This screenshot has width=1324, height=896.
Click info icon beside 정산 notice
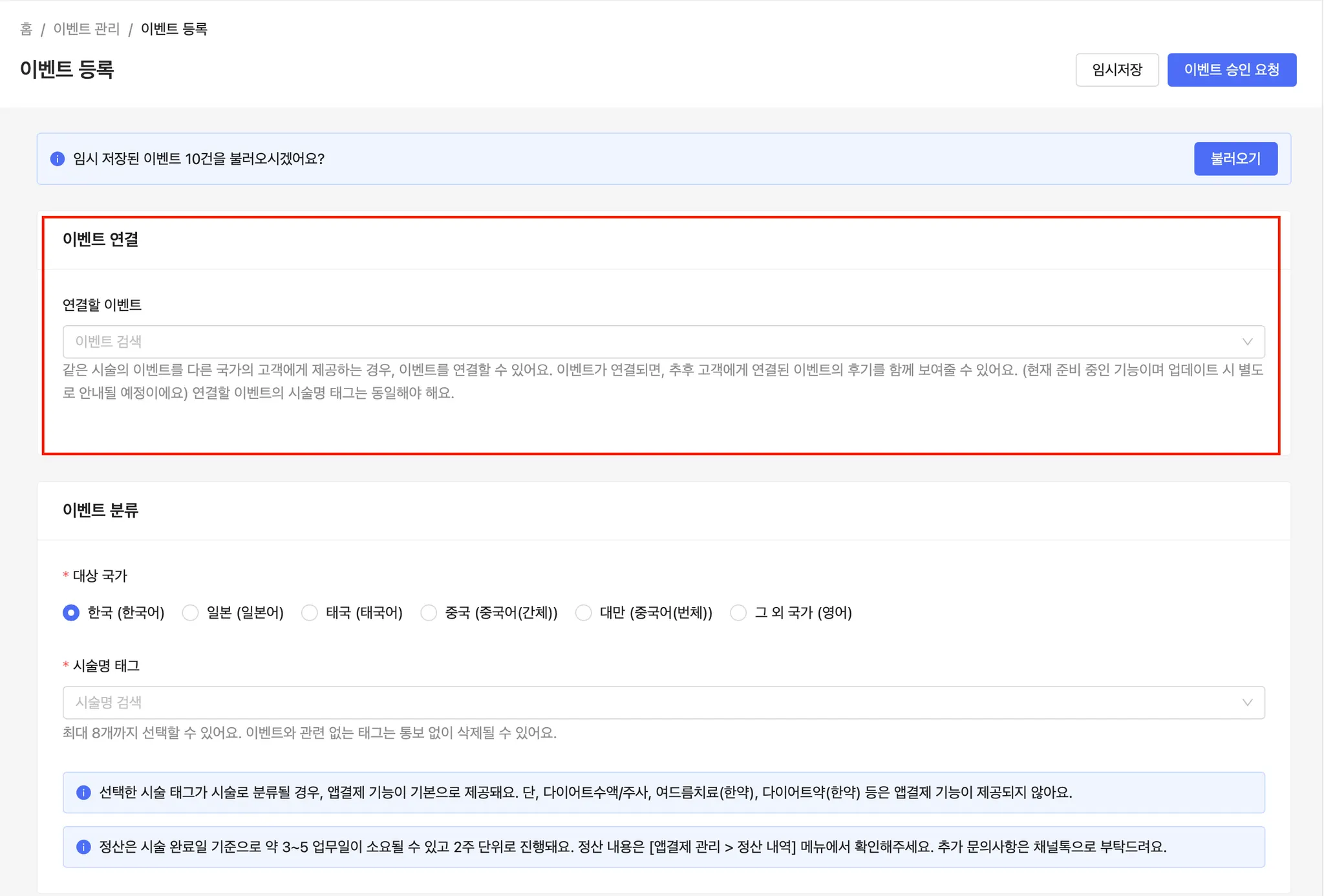[83, 847]
